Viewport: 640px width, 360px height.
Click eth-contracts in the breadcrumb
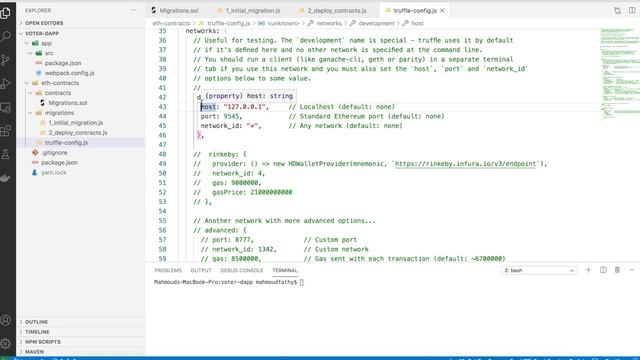pyautogui.click(x=171, y=23)
